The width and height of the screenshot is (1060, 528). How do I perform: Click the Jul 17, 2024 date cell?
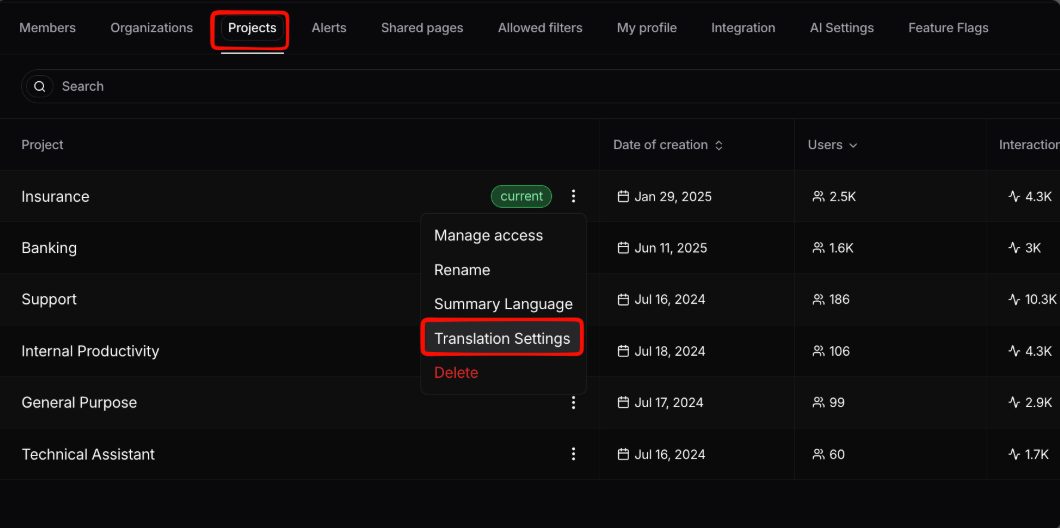click(x=669, y=403)
